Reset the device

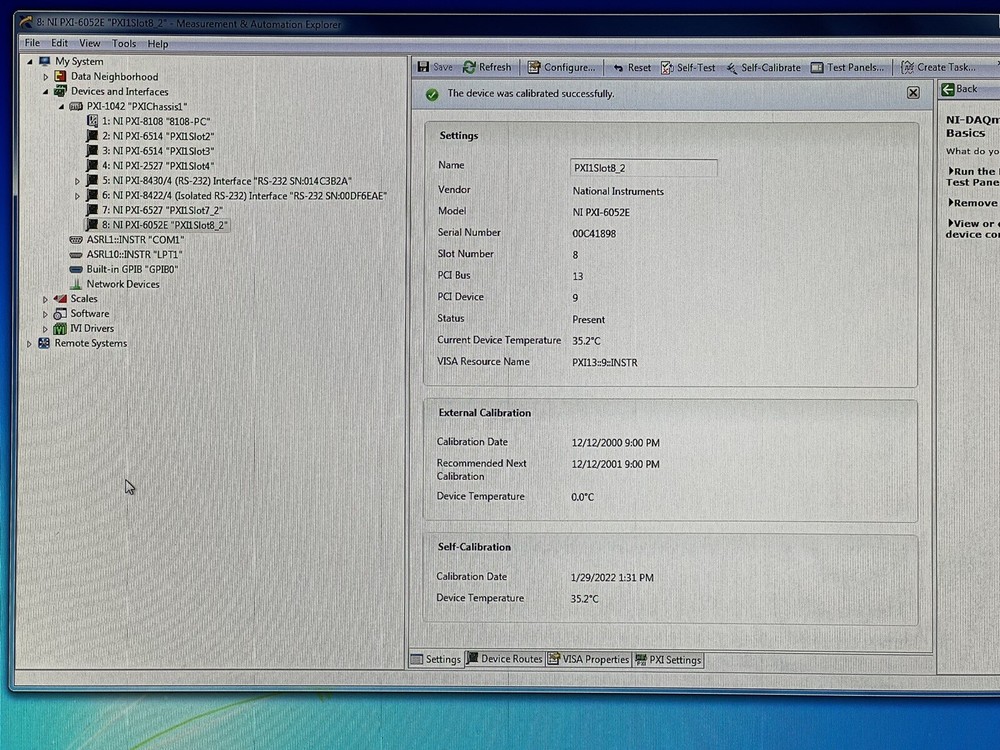pos(632,68)
